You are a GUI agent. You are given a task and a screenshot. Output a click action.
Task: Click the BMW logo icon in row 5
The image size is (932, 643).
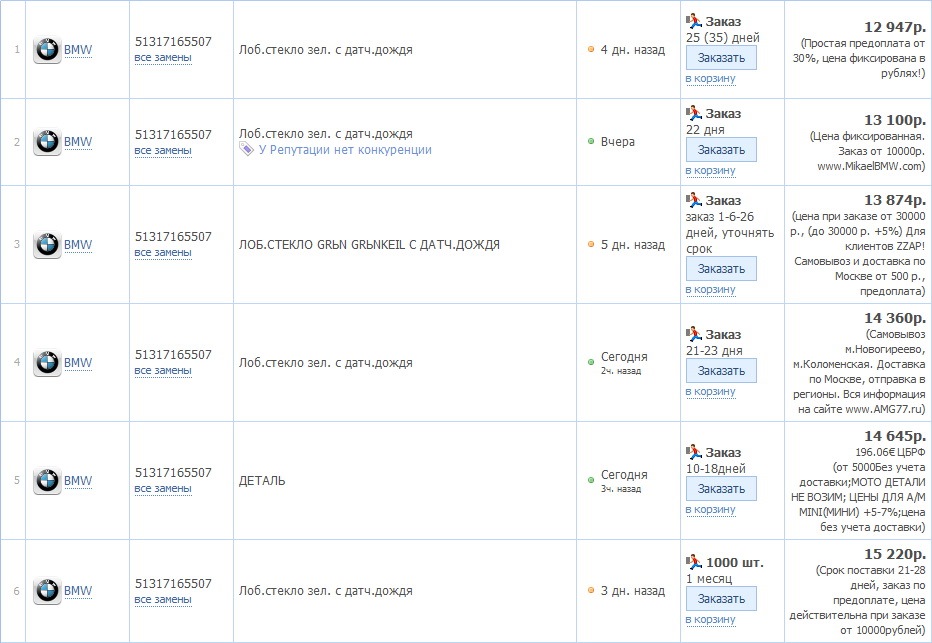pyautogui.click(x=47, y=481)
